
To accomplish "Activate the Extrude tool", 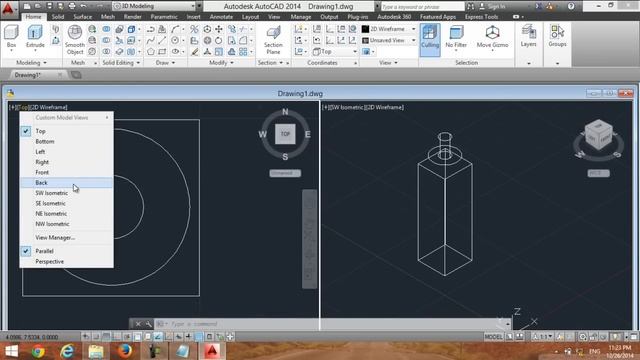I will tap(35, 37).
